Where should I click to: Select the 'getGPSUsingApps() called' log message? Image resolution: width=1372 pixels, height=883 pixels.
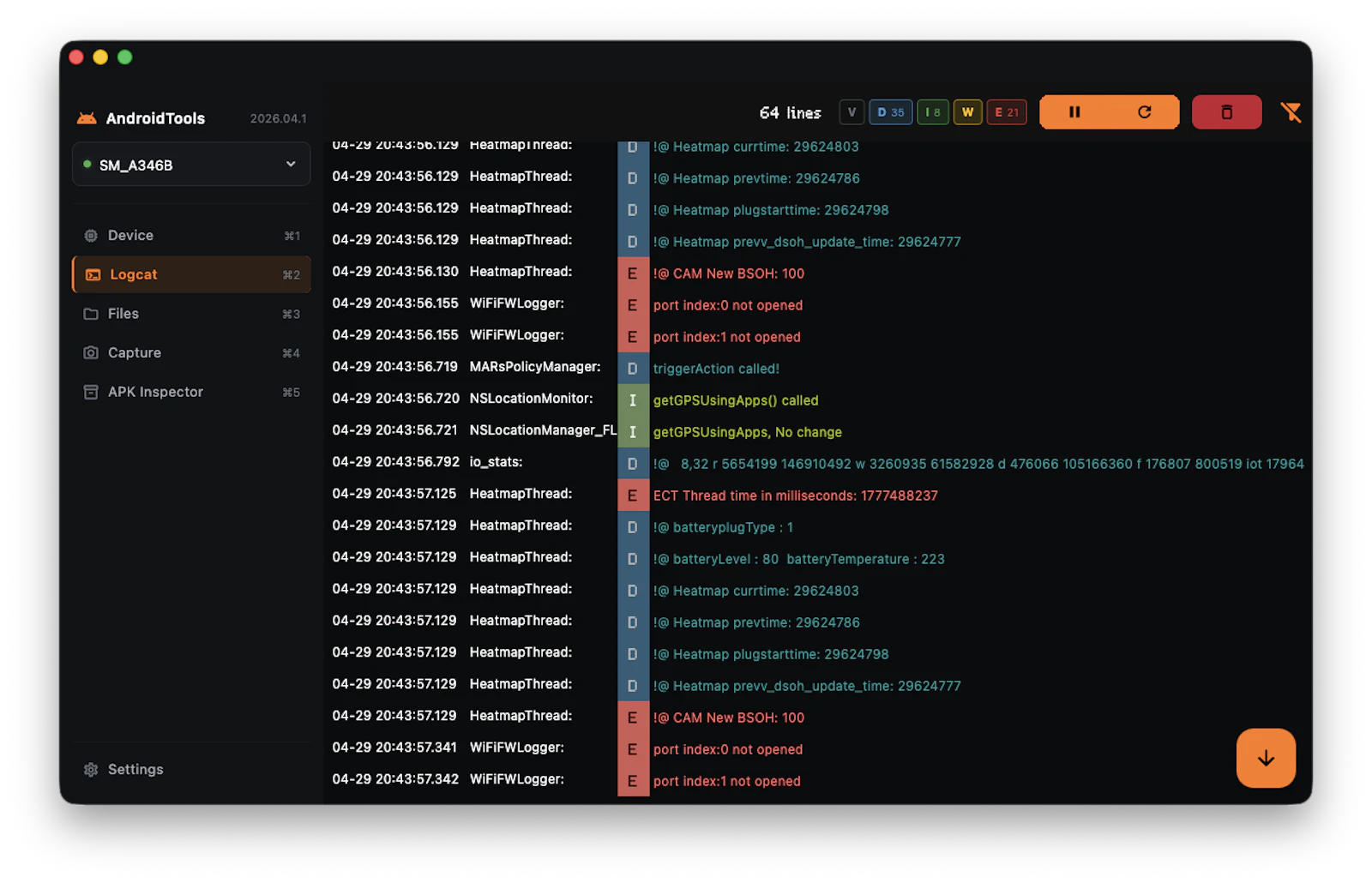(736, 400)
